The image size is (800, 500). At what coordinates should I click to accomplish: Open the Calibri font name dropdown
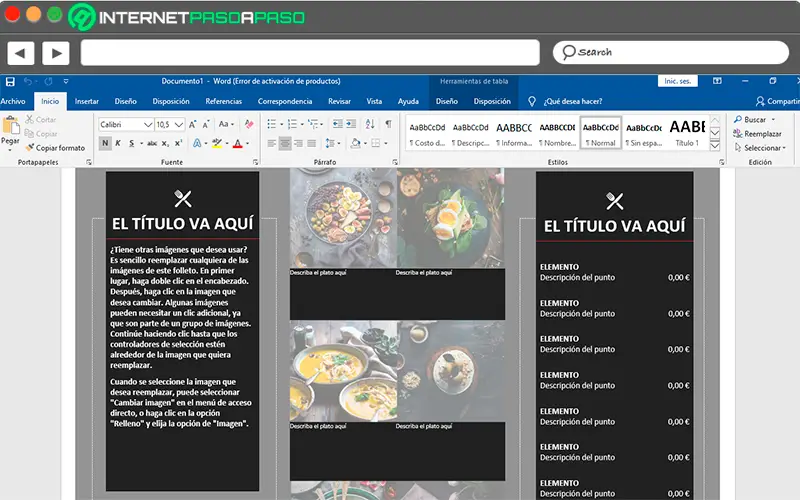[x=148, y=124]
